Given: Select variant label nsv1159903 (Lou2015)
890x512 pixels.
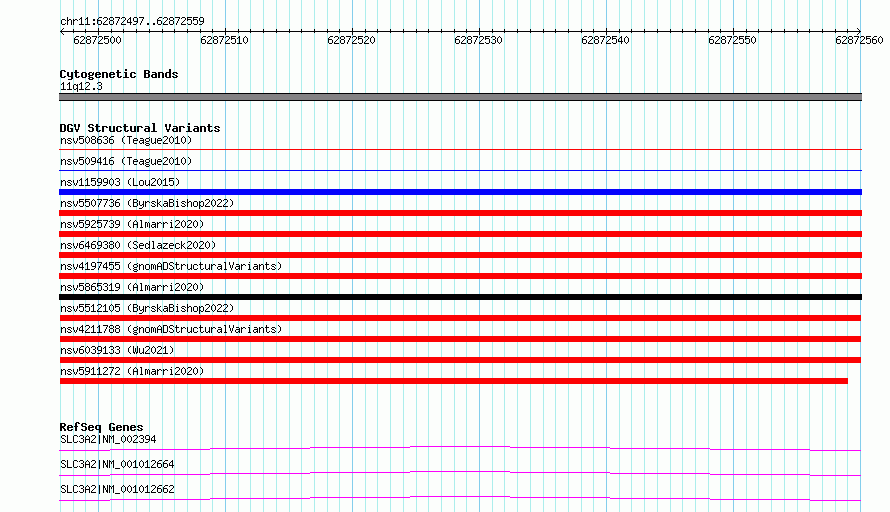Looking at the screenshot, I should [120, 182].
